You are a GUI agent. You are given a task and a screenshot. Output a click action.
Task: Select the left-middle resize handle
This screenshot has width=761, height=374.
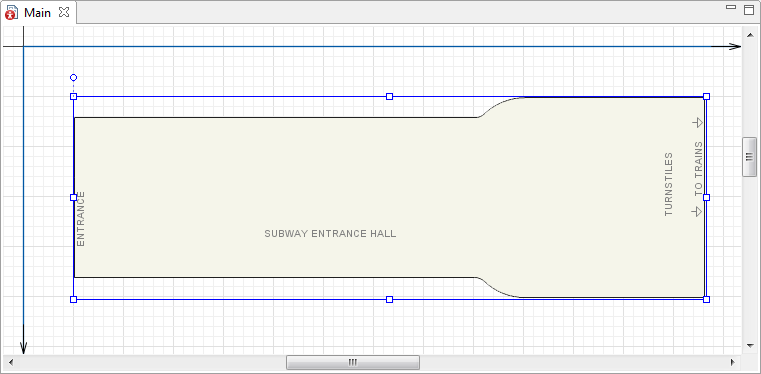tap(73, 197)
